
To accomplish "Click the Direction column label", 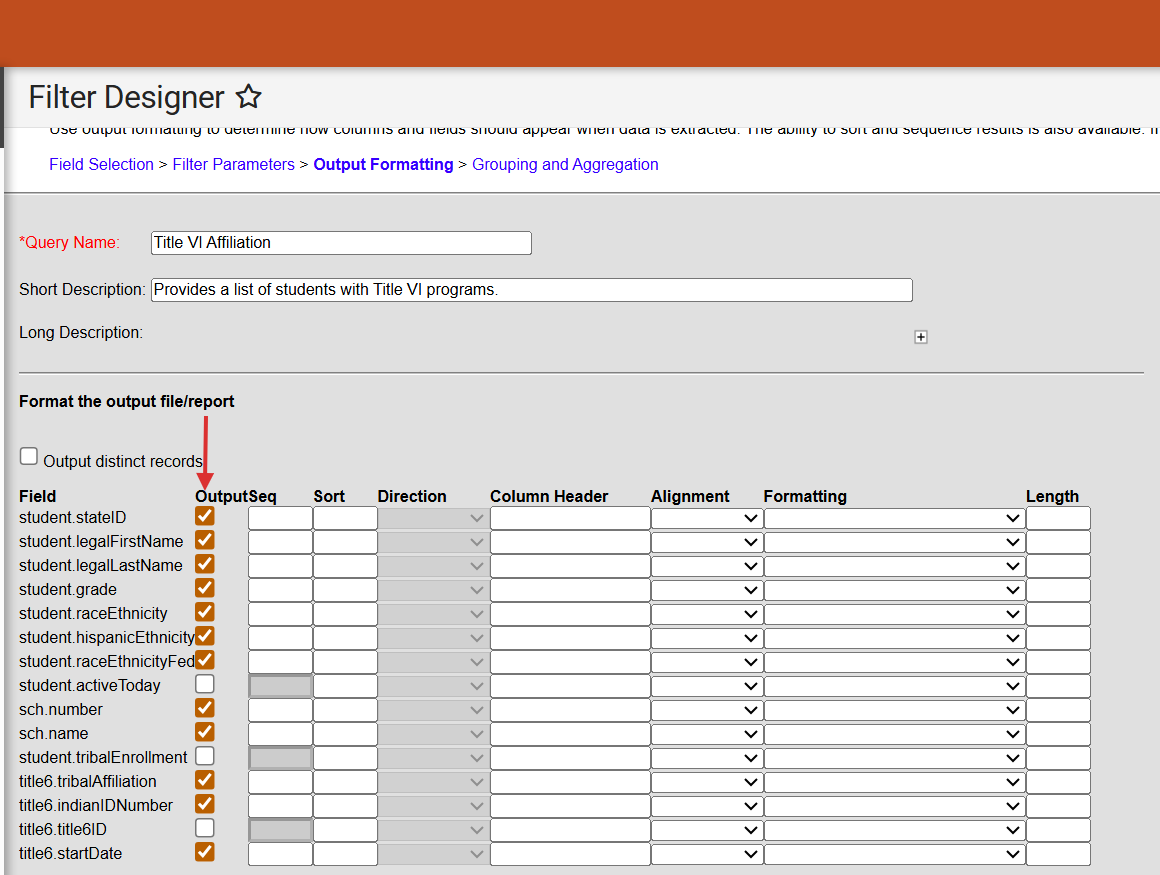I will click(412, 496).
